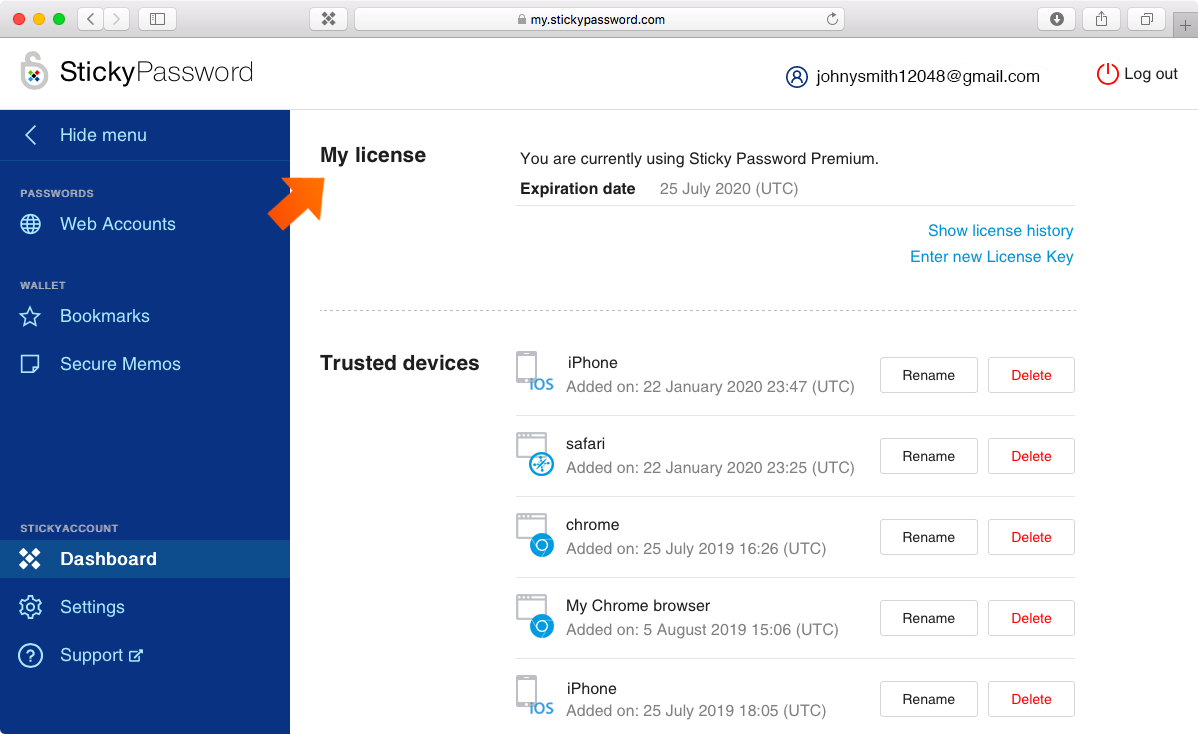Click the iOS device icon for iPhone added January 2020
The height and width of the screenshot is (734, 1198).
pos(534,372)
